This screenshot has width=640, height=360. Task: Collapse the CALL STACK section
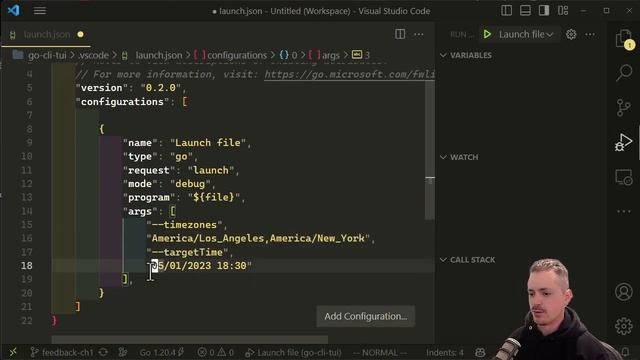click(468, 260)
